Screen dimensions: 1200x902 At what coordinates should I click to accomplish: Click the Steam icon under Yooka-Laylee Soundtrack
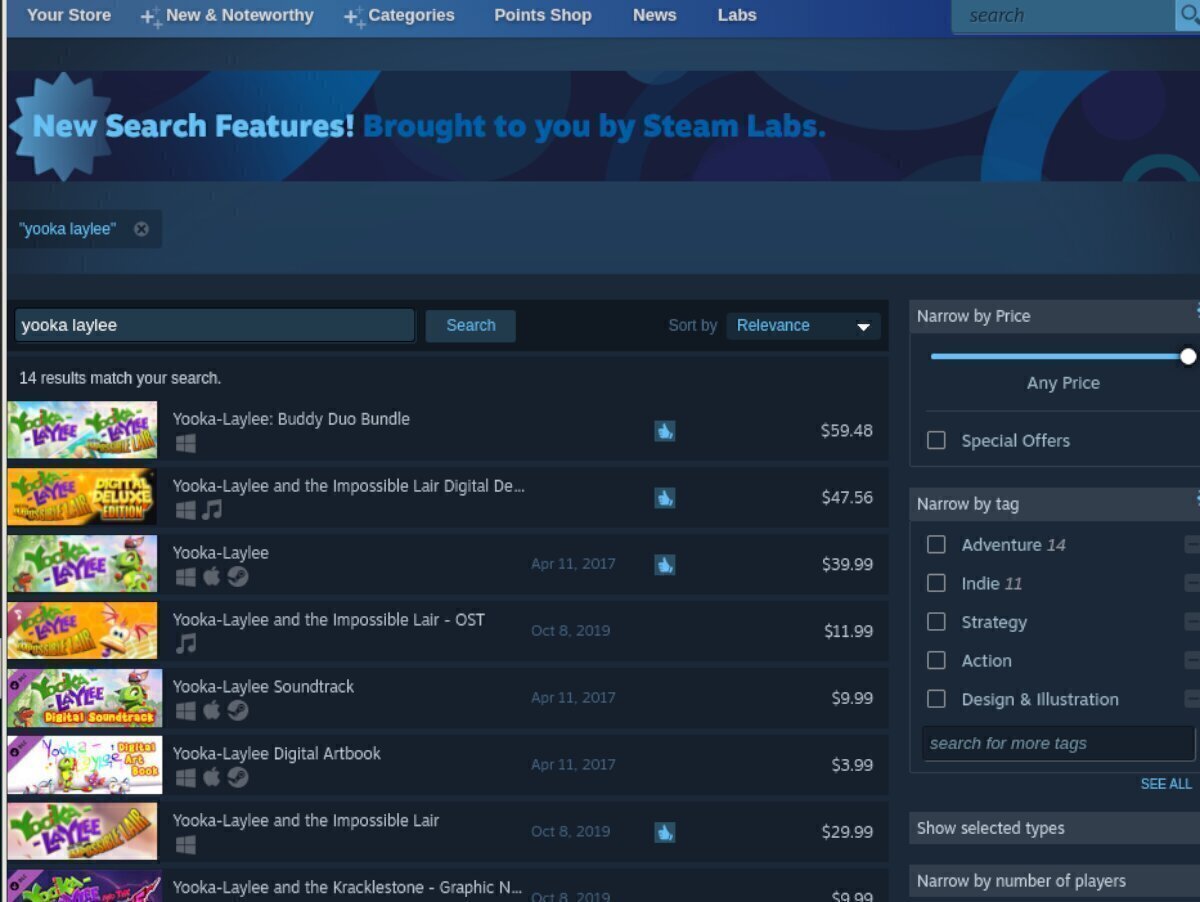237,711
